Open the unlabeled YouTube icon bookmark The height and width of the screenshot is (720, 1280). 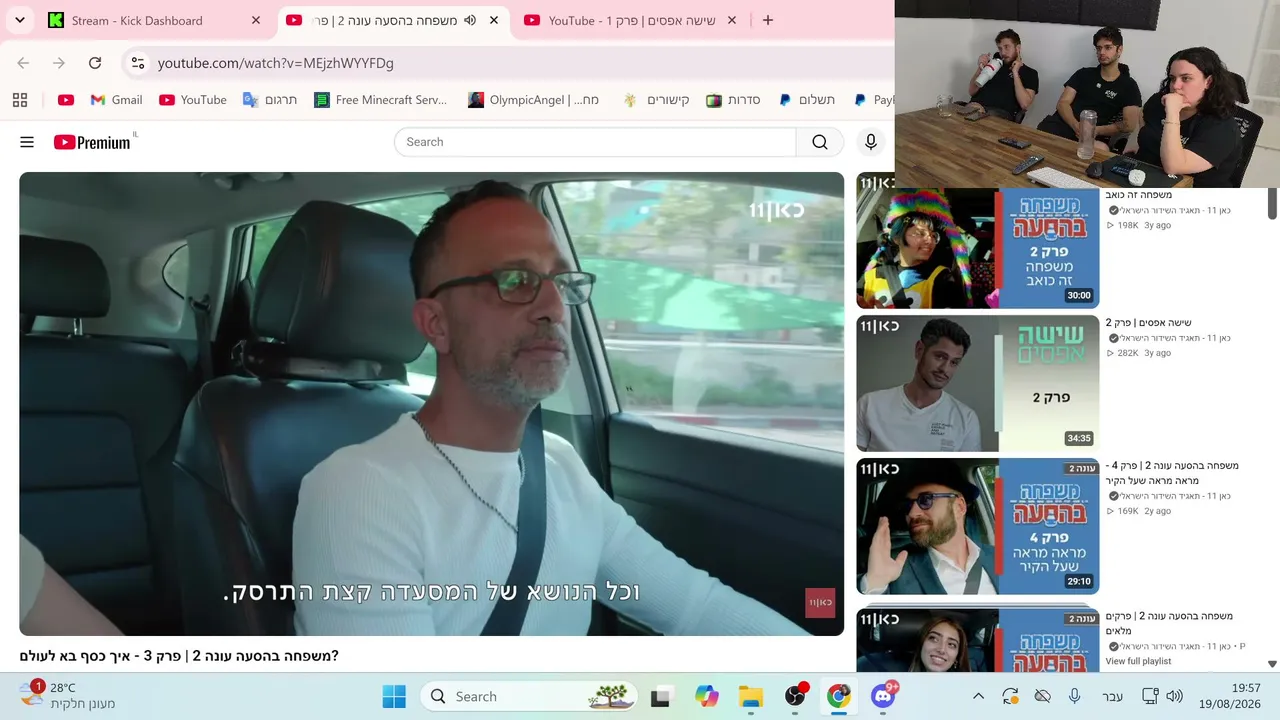[66, 100]
